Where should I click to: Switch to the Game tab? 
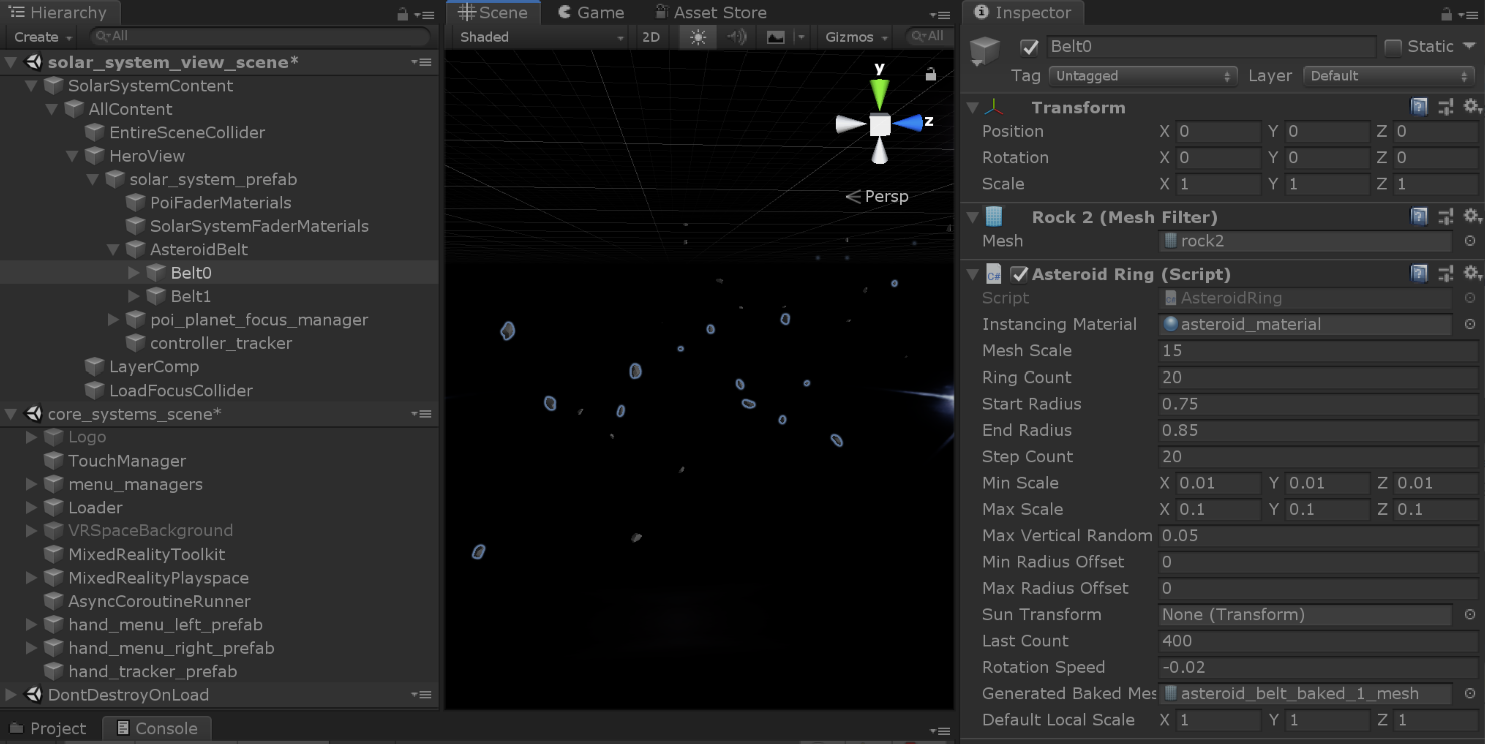coord(590,13)
